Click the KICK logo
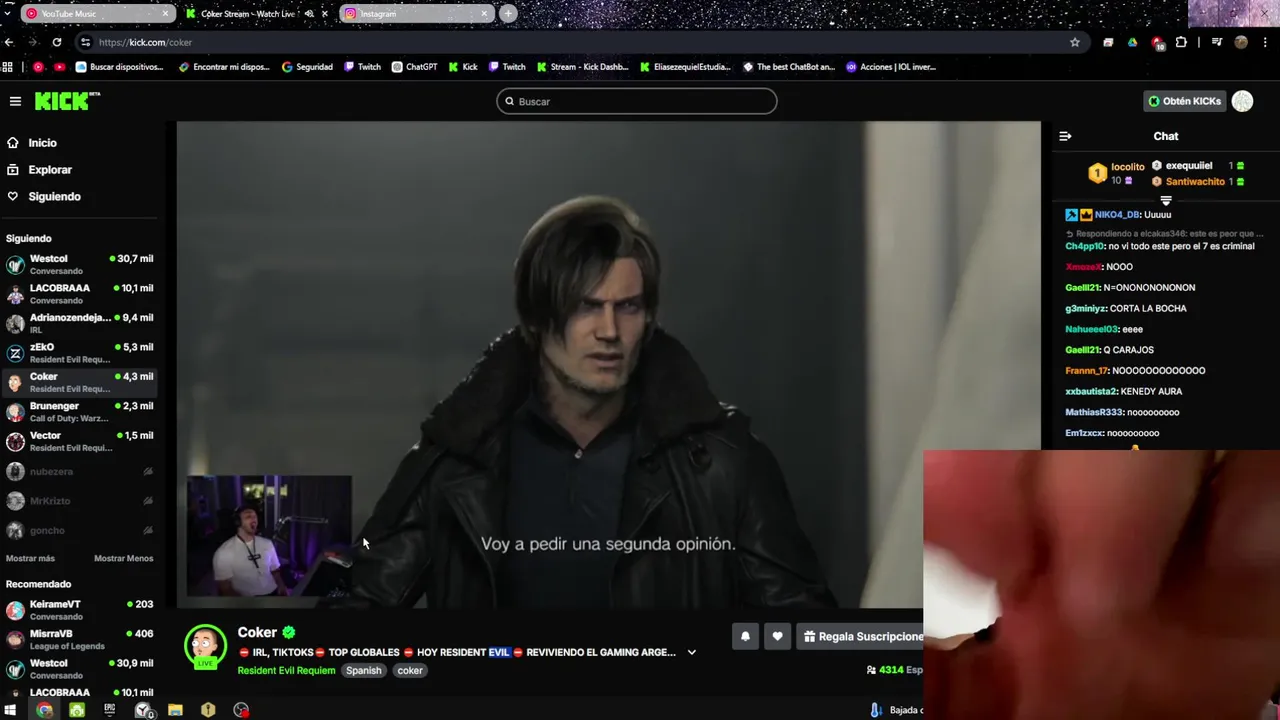Screen dimensions: 1280x720 pos(67,101)
